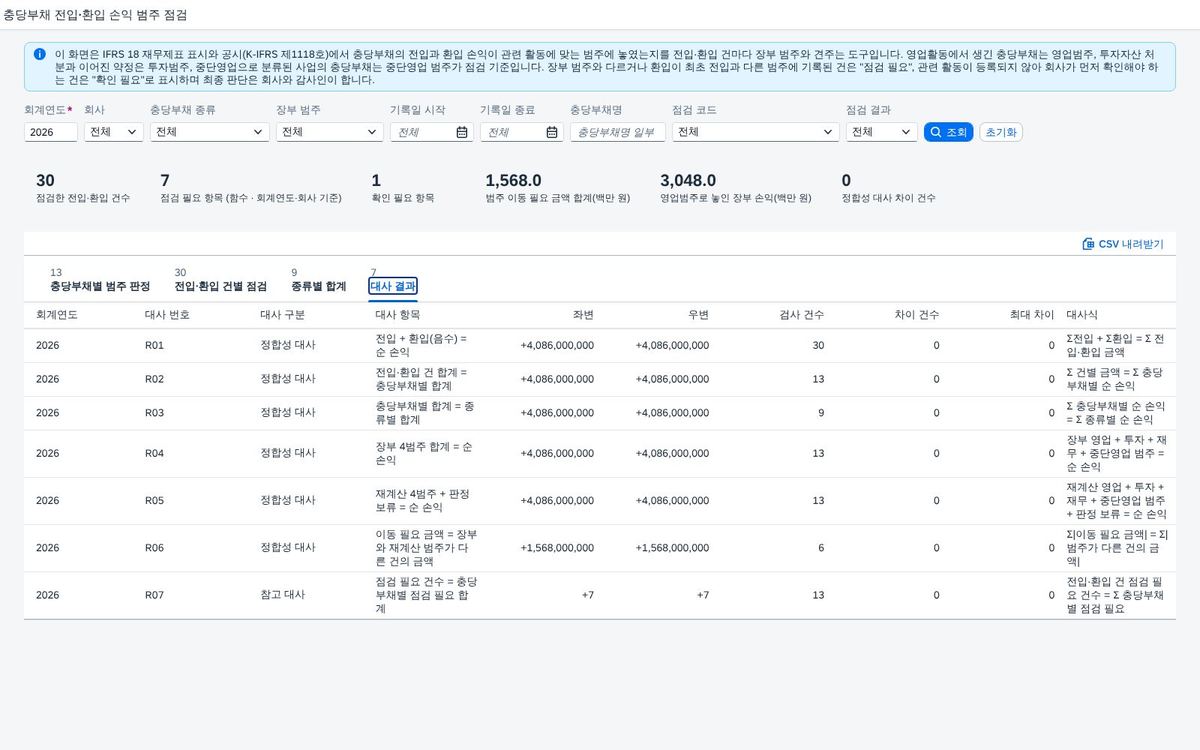Click the R01 cell in 대사 번호
The width and height of the screenshot is (1200, 750).
pyautogui.click(x=154, y=346)
